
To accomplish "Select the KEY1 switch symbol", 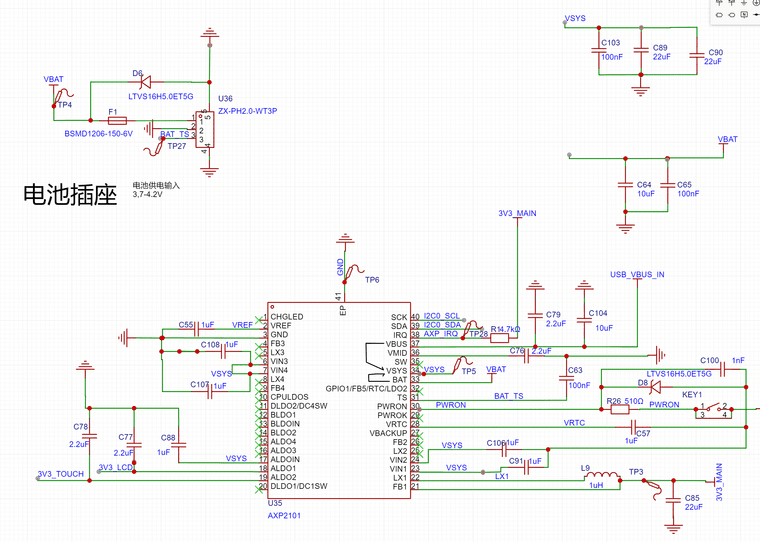I will 713,410.
